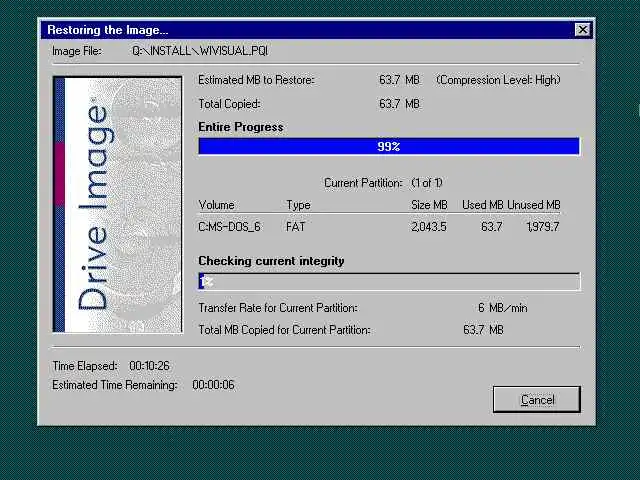
Task: Select the C:MS-DOS_6 volume entry
Action: 229,227
